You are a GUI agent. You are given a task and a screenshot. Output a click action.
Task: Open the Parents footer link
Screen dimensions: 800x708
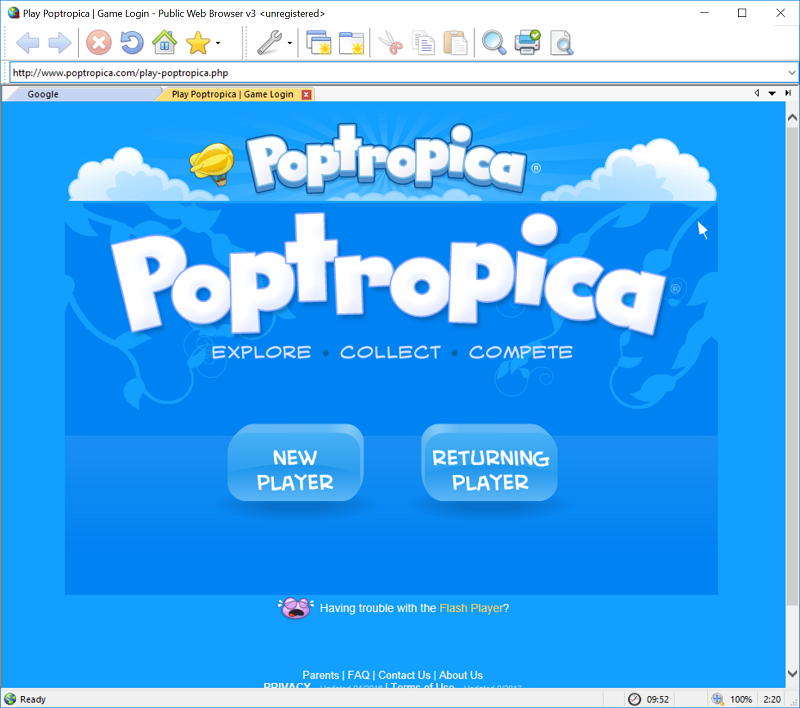[320, 675]
